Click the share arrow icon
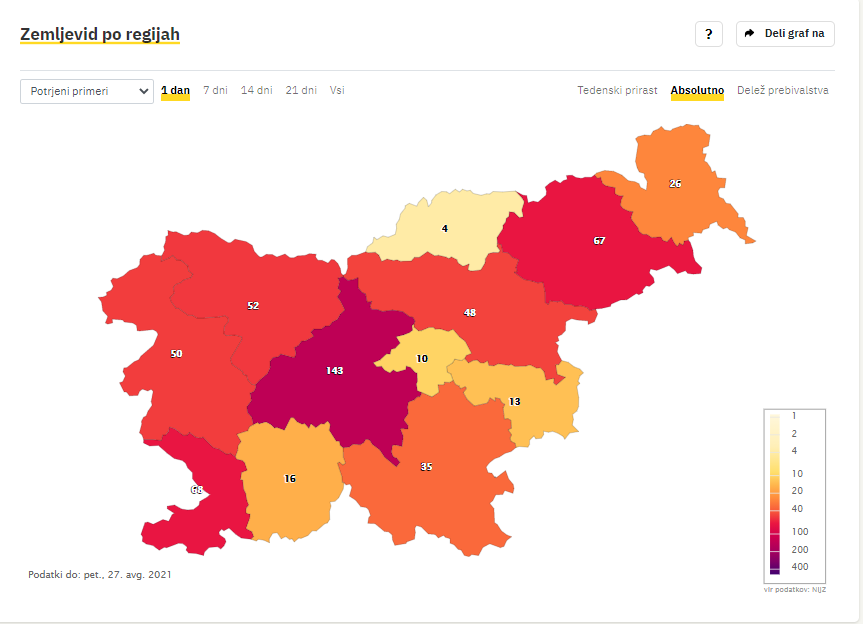The image size is (863, 624). (x=749, y=34)
